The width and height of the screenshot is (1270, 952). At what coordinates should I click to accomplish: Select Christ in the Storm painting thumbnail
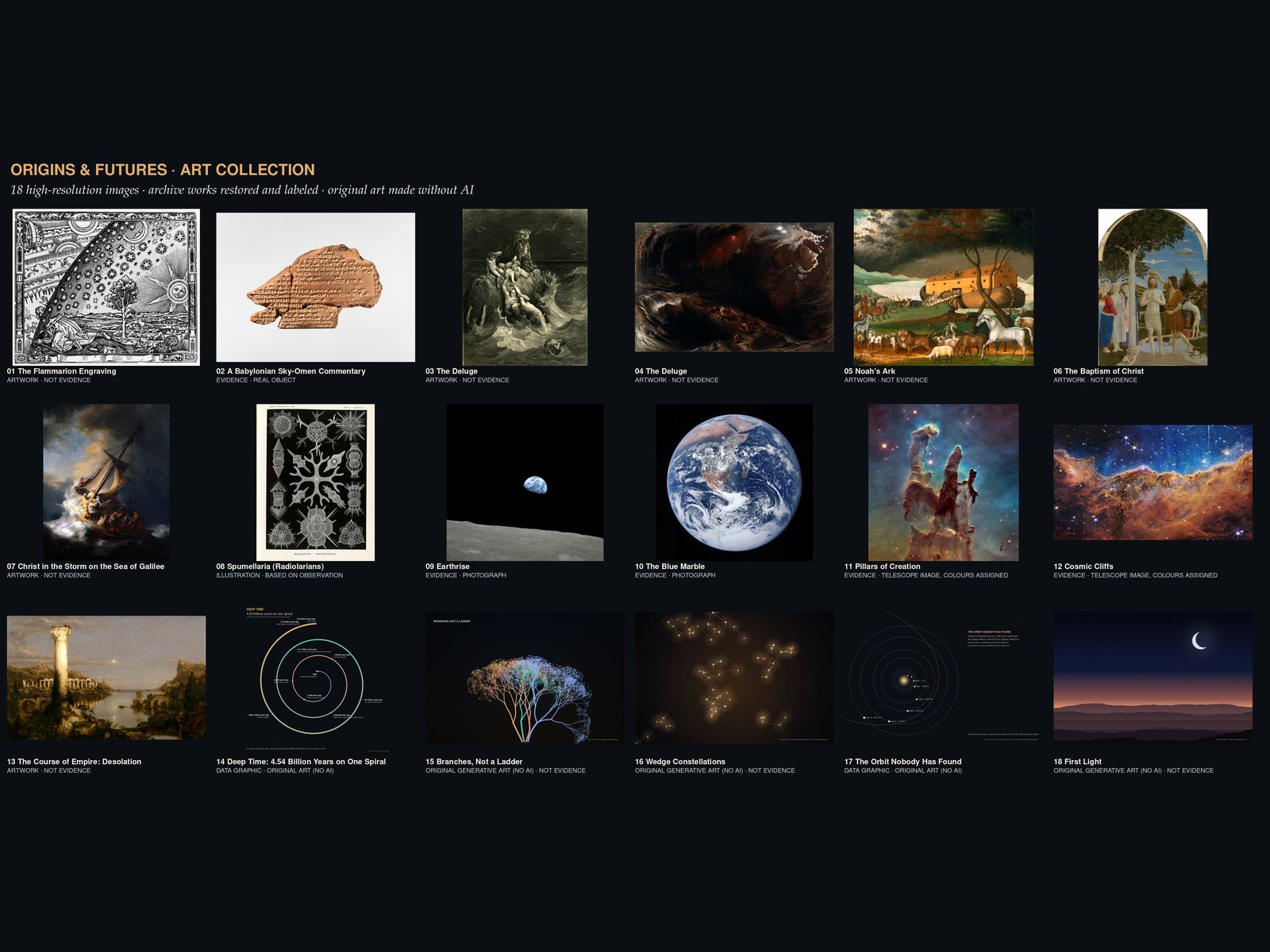(x=106, y=482)
